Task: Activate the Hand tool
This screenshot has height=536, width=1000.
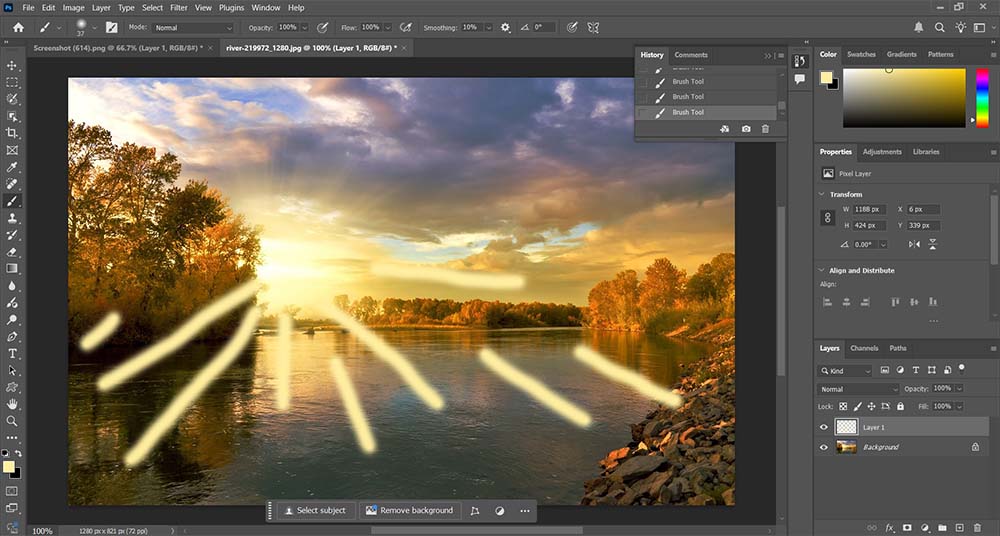Action: click(x=13, y=404)
